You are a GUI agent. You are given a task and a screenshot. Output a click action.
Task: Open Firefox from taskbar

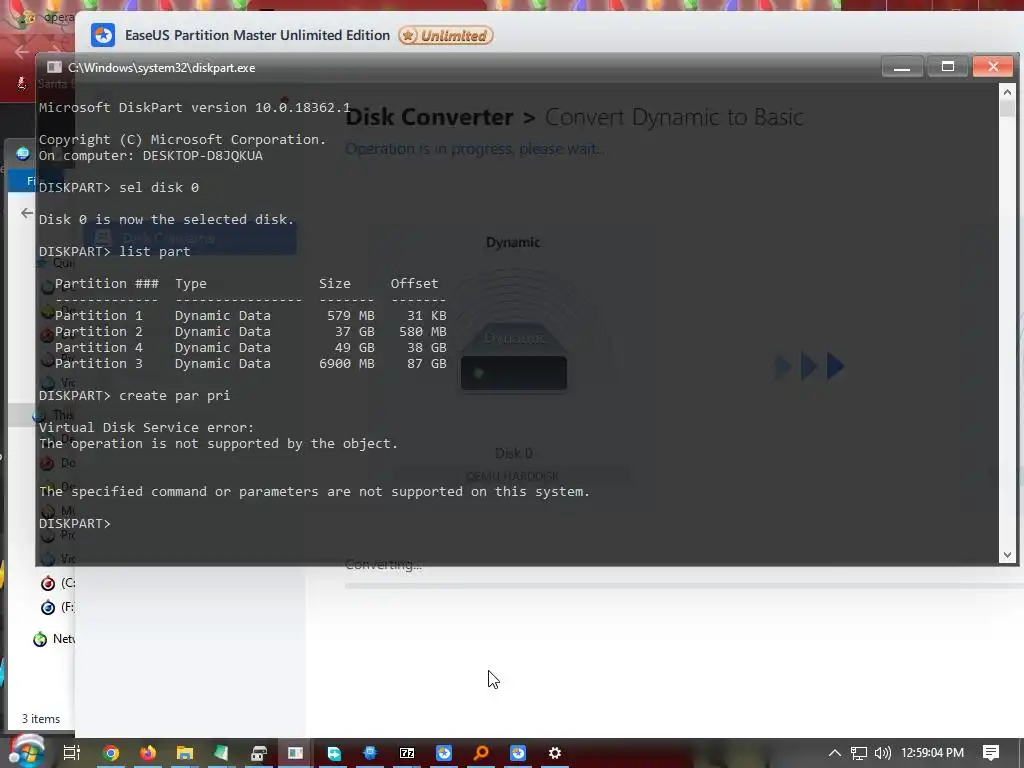point(148,753)
